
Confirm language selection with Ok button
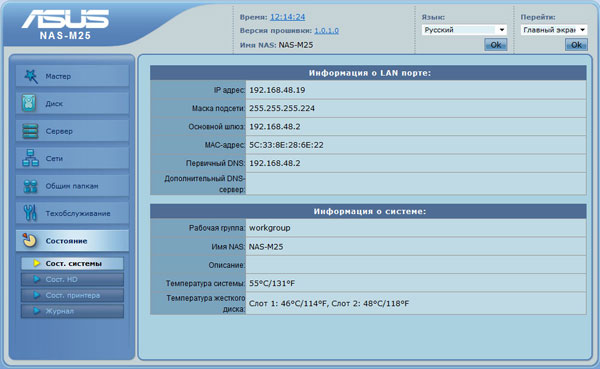click(496, 45)
